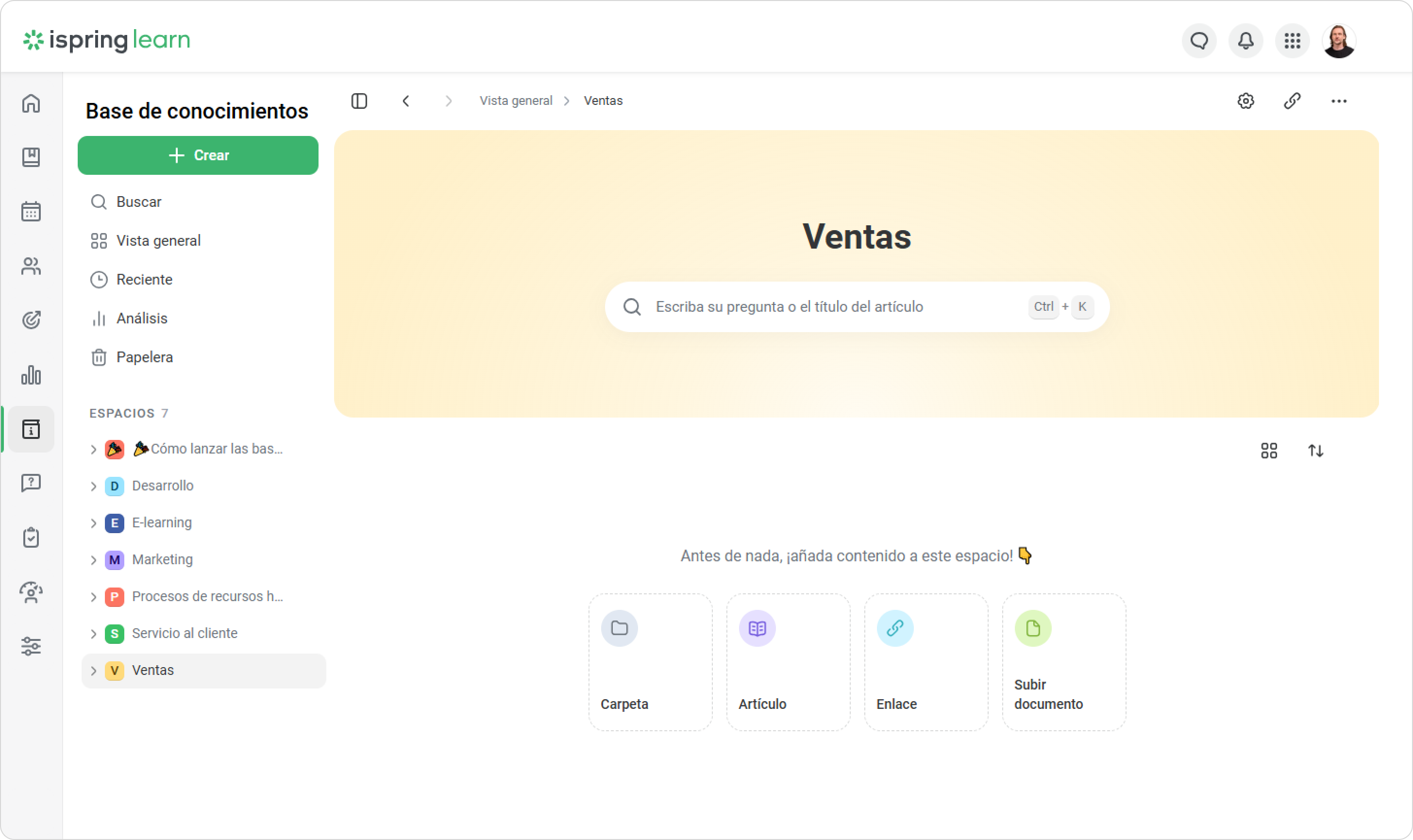Open calendar from left sidebar
Image resolution: width=1413 pixels, height=840 pixels.
[x=31, y=212]
